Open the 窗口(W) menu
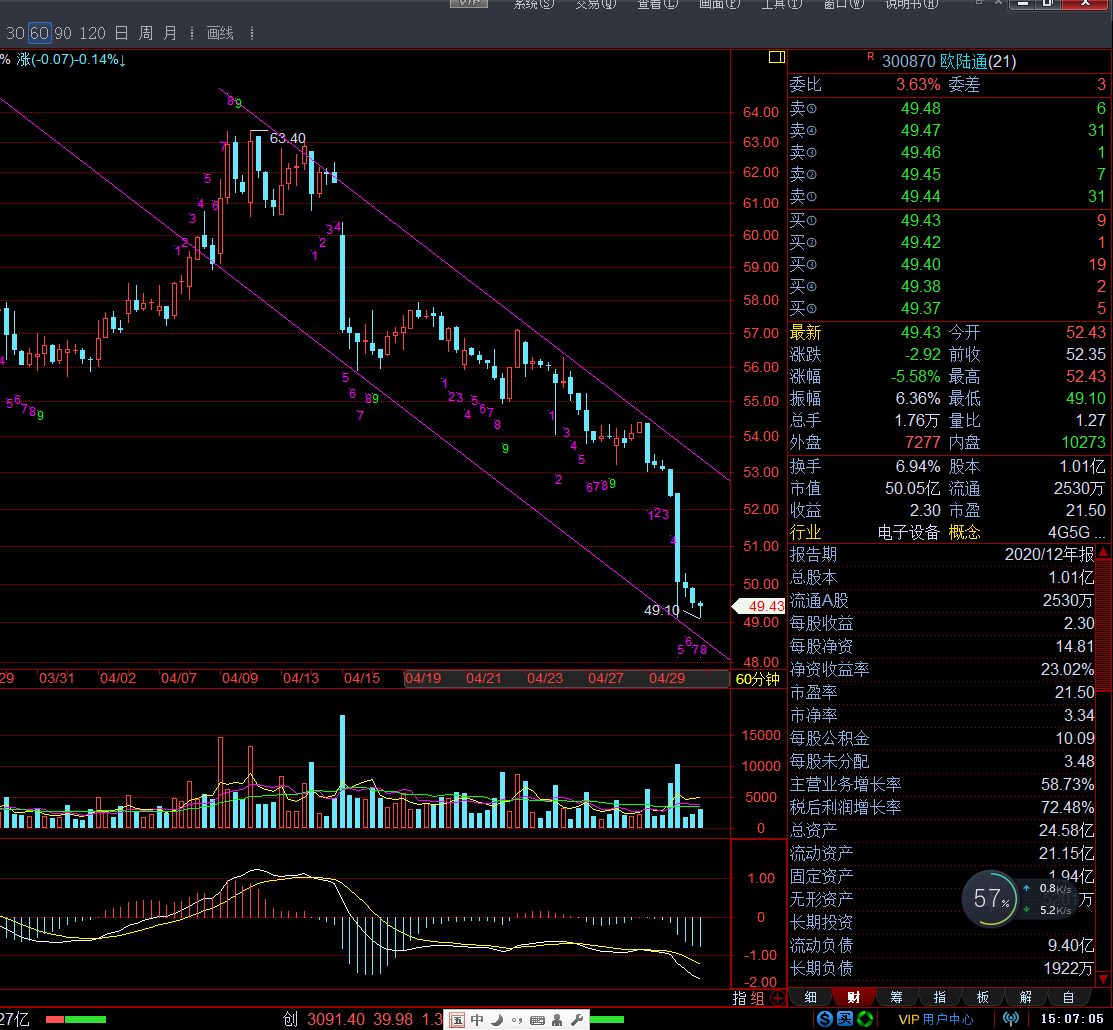This screenshot has width=1113, height=1030. 843,4
